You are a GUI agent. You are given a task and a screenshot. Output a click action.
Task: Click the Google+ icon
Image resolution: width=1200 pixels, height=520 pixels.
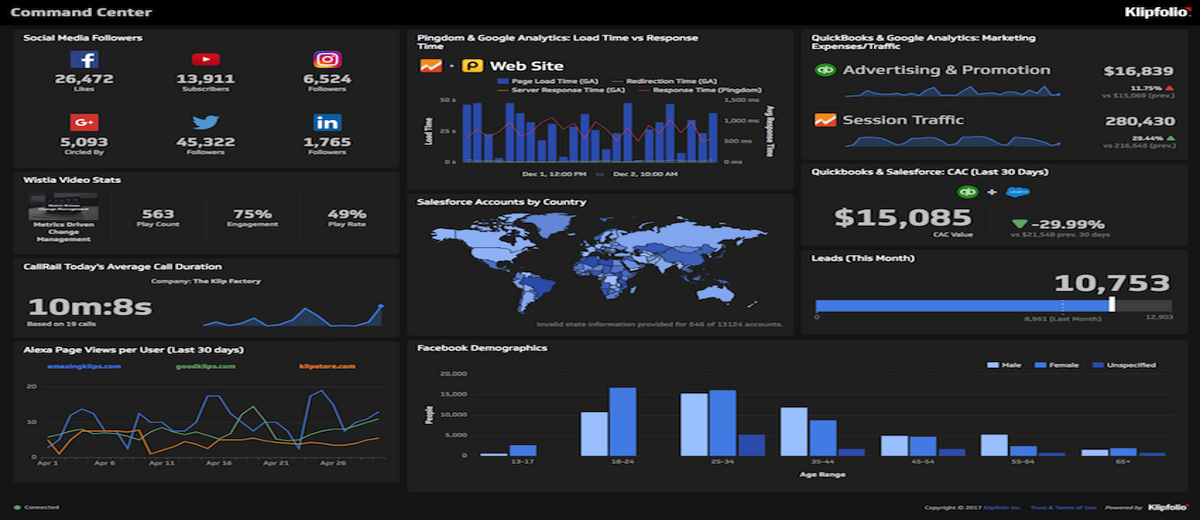pos(84,122)
